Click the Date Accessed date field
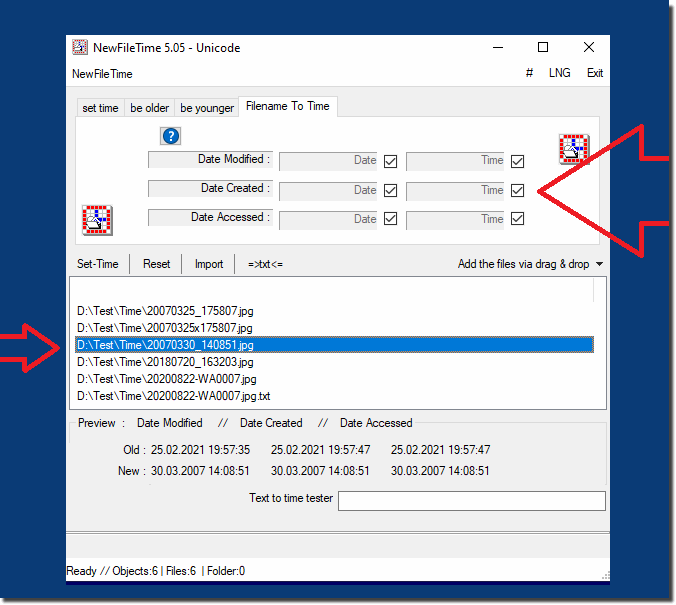This screenshot has height=605, width=676. click(x=328, y=219)
